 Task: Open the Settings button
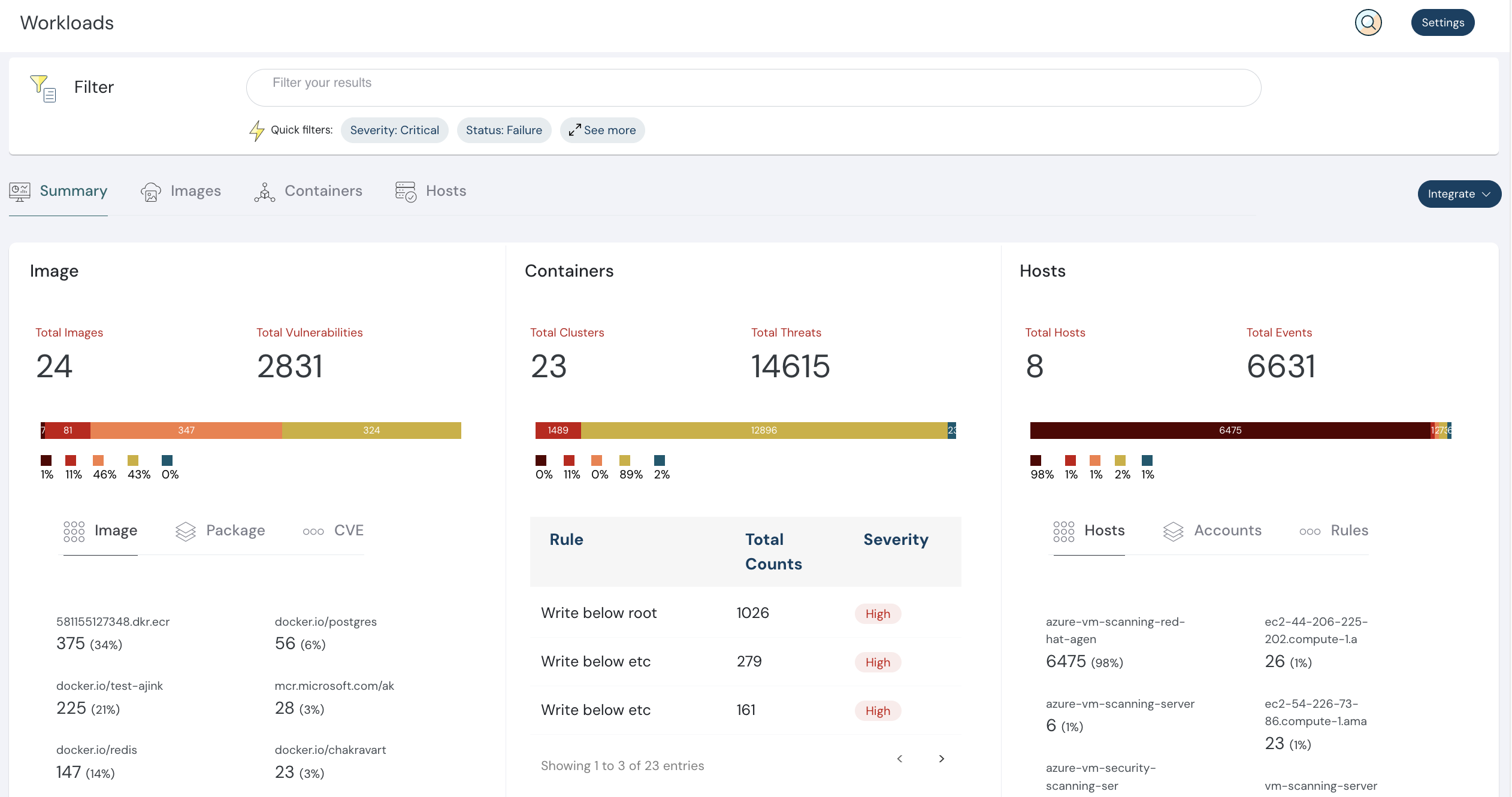1442,23
